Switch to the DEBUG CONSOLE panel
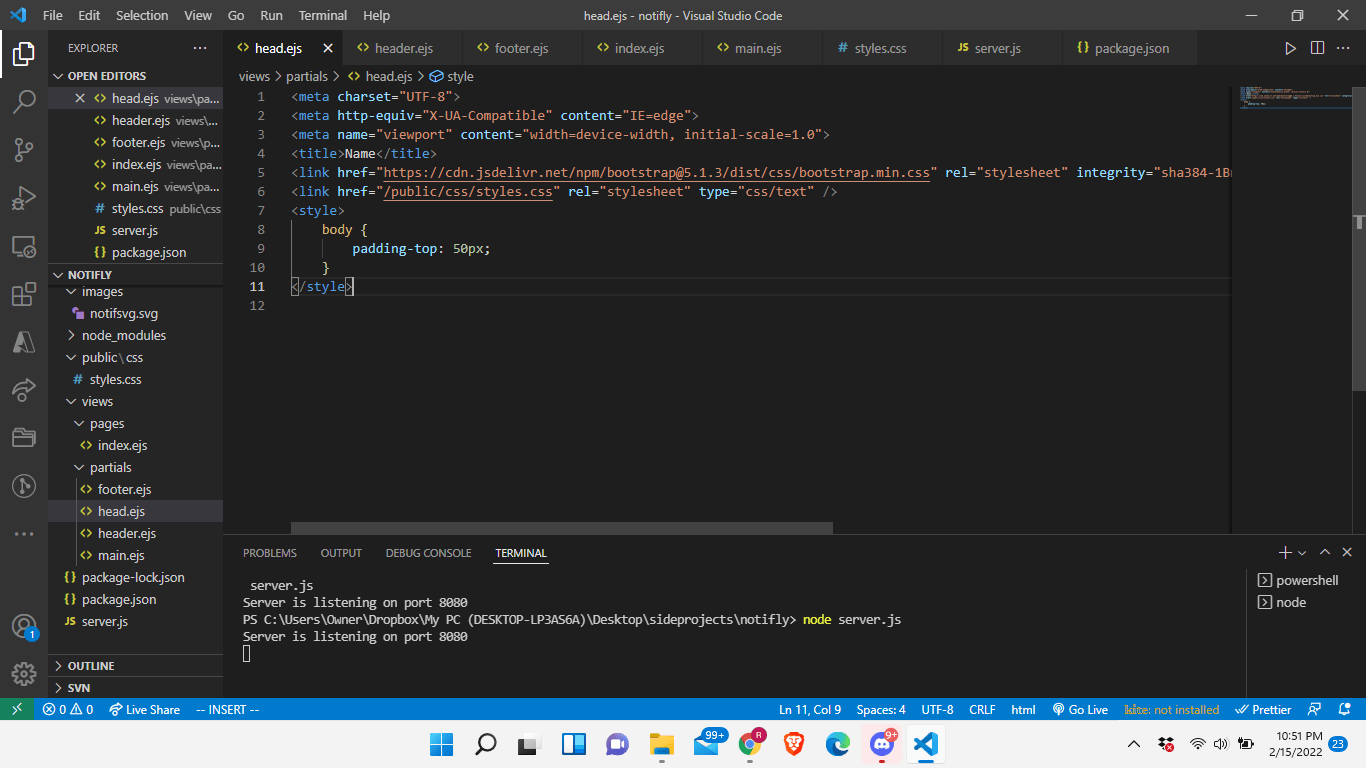Screen dimensions: 1366x768 pyautogui.click(x=428, y=552)
